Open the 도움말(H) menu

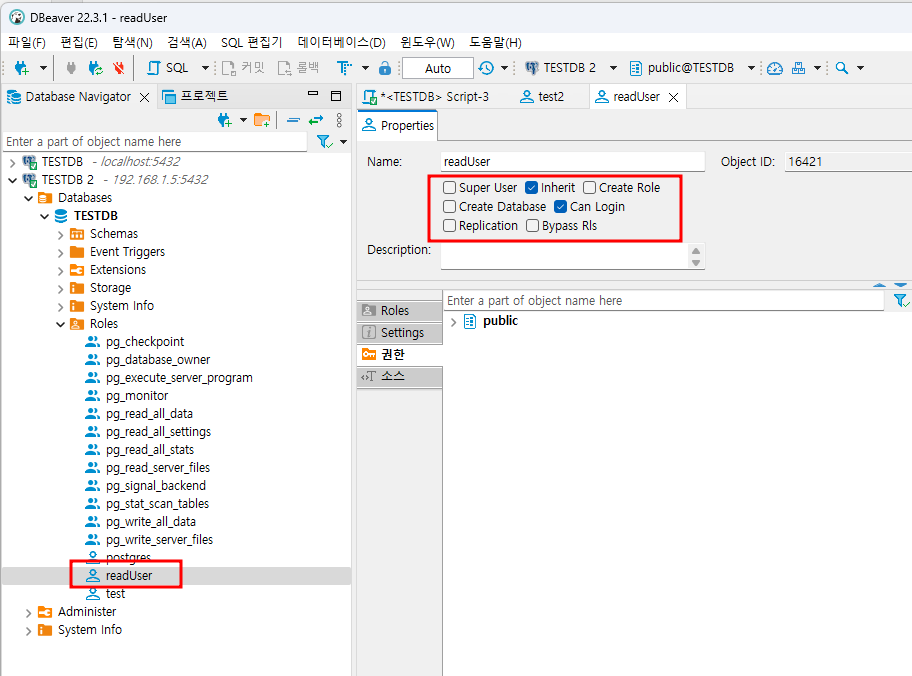[495, 42]
